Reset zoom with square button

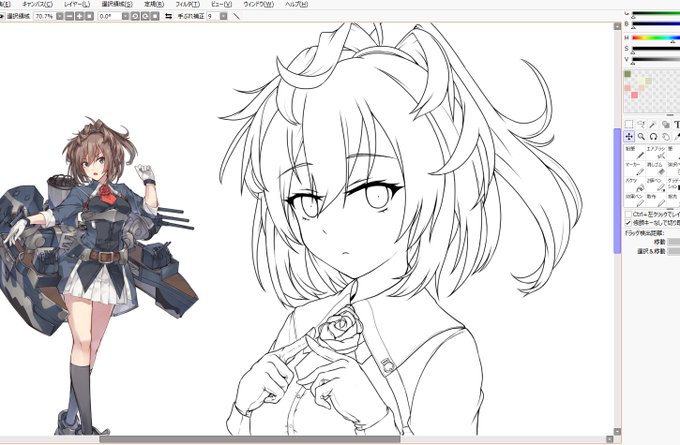89,16
